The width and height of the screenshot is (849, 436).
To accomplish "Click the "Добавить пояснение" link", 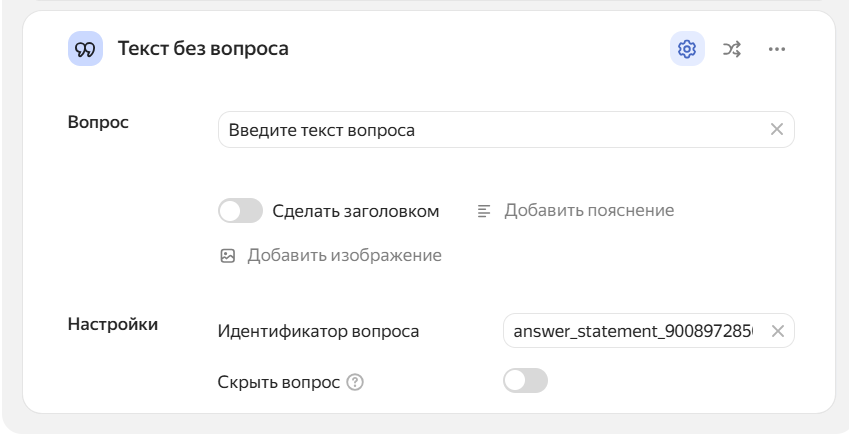I will pyautogui.click(x=588, y=211).
